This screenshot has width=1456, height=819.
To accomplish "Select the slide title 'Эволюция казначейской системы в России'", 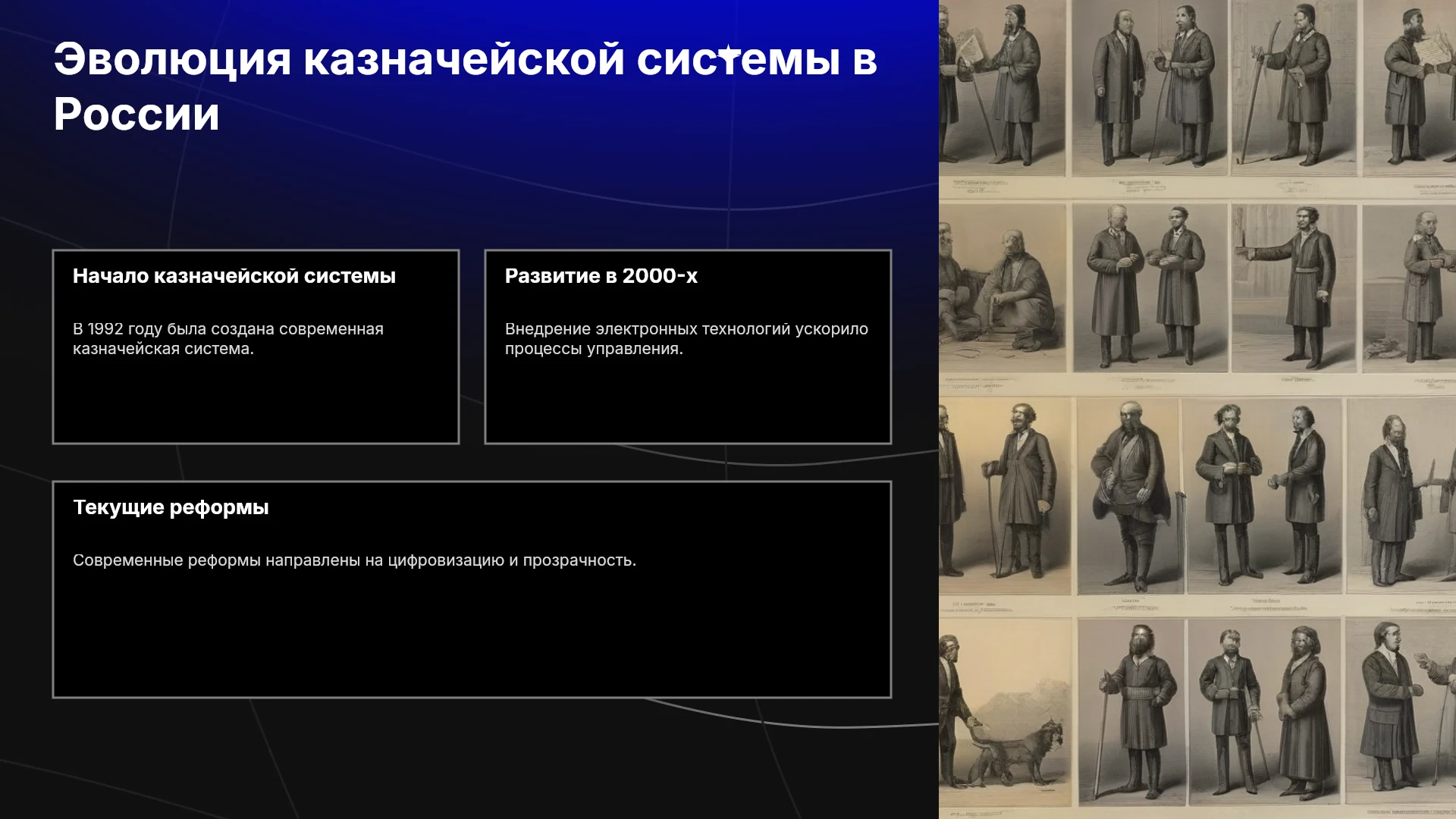I will [x=465, y=86].
